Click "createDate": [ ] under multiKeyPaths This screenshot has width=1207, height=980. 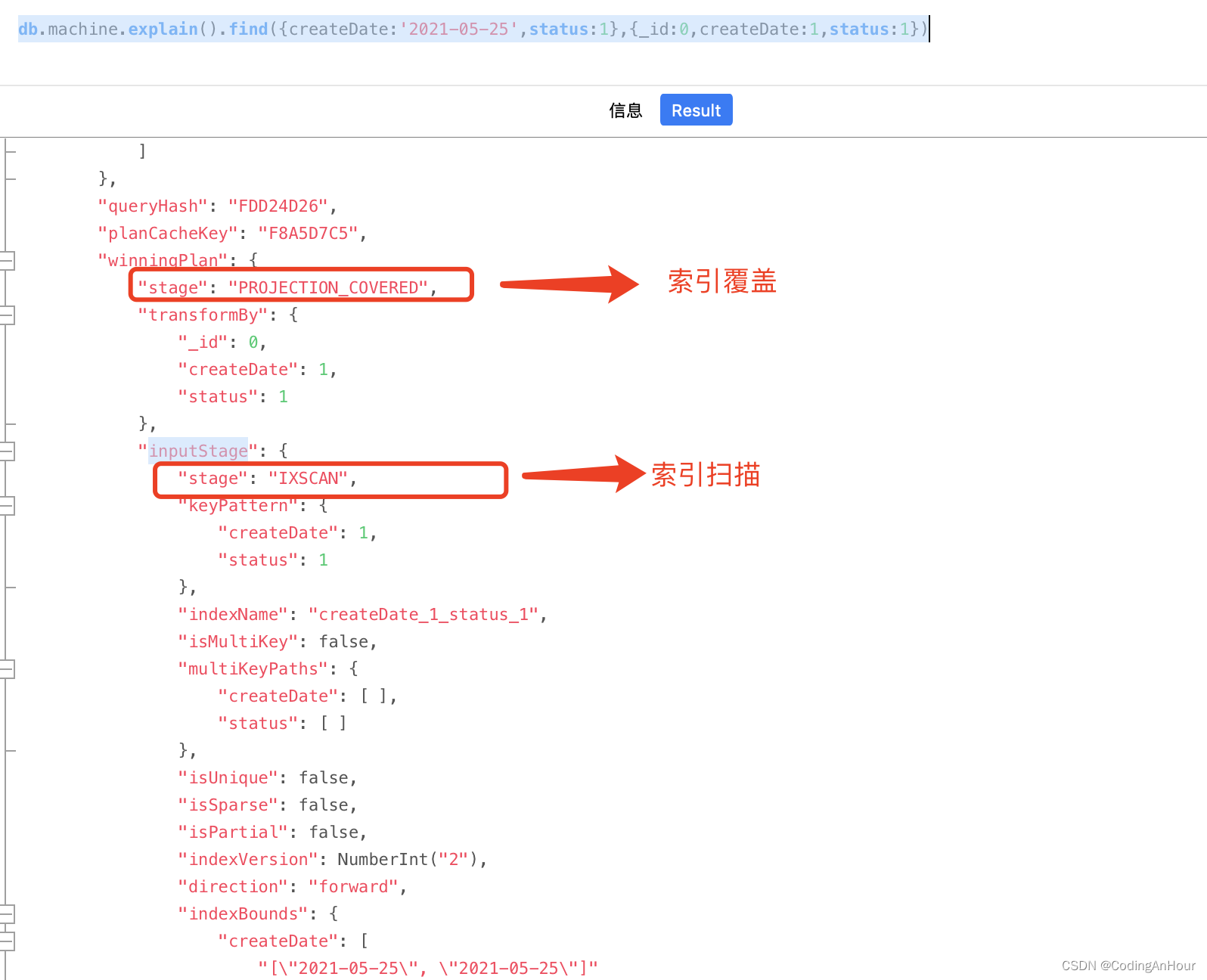point(307,696)
